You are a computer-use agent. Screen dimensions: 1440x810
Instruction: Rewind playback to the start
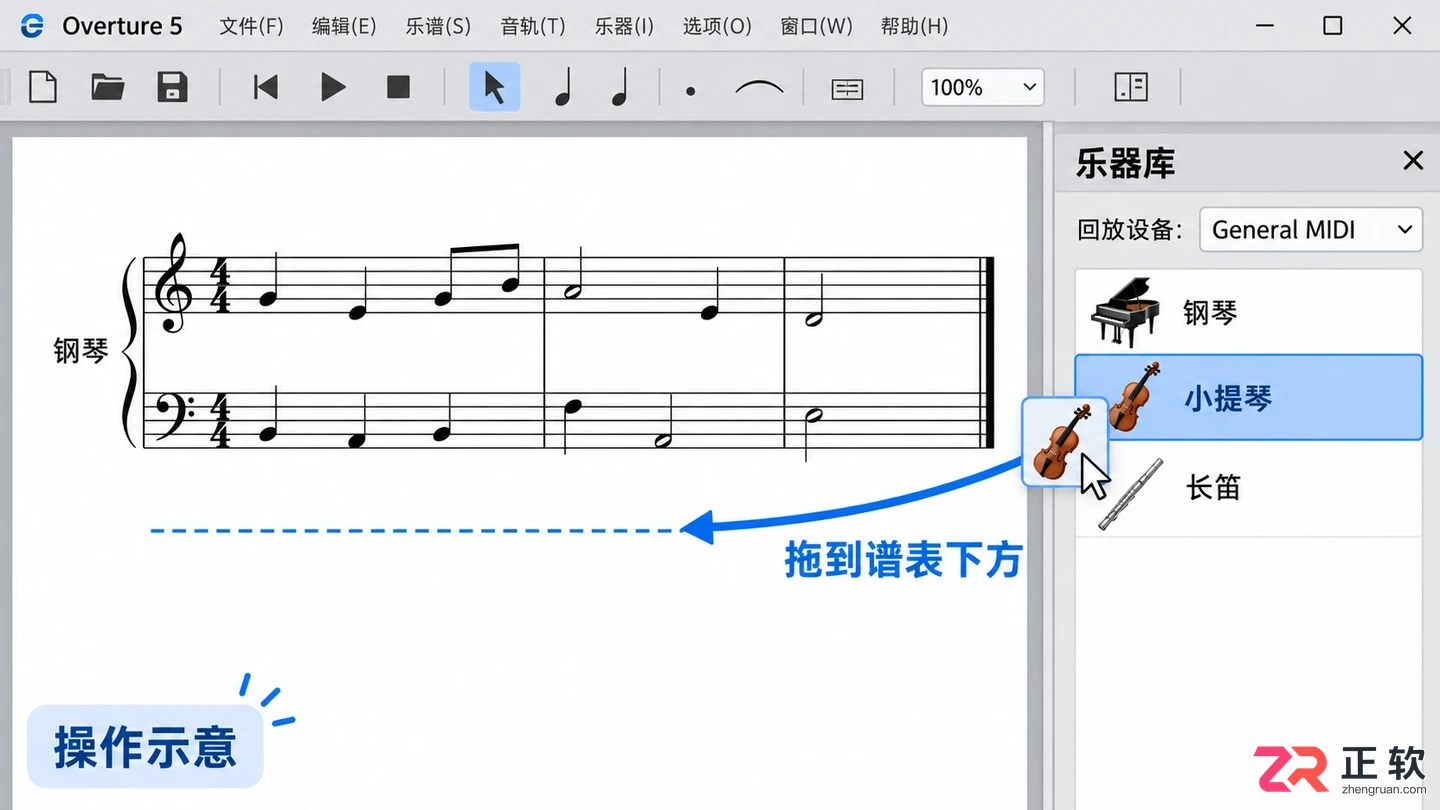266,87
